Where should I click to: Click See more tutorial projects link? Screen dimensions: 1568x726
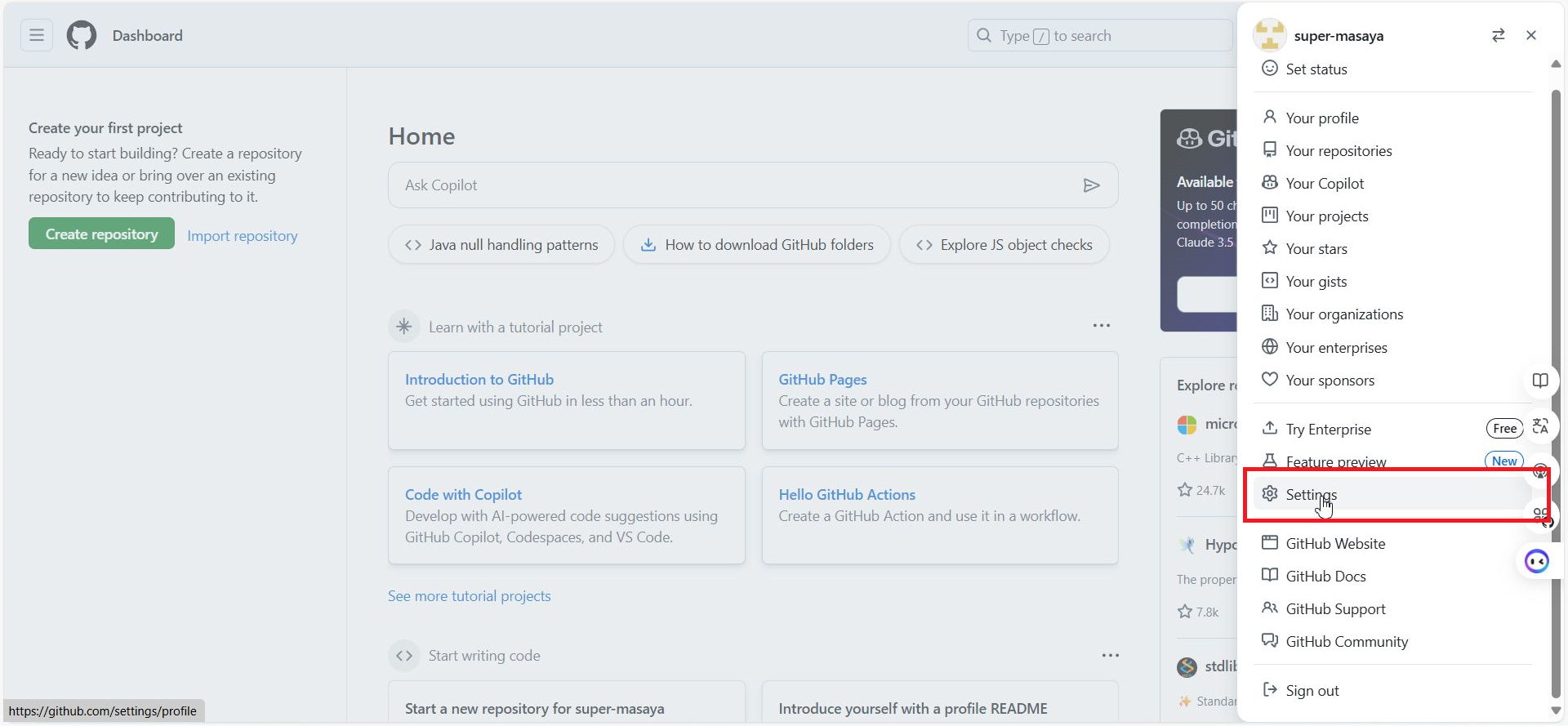(470, 596)
